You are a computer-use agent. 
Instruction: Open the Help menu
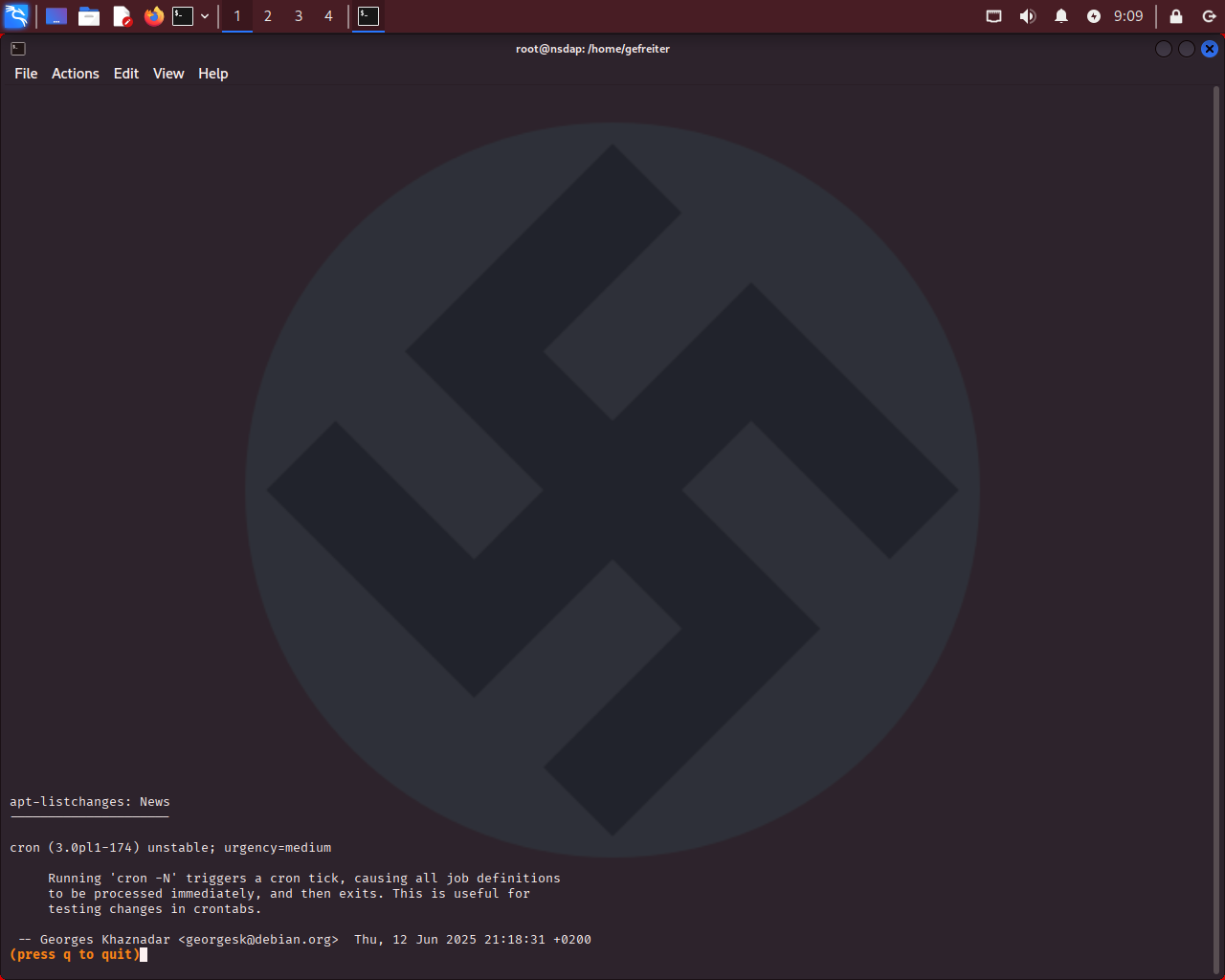pyautogui.click(x=213, y=74)
